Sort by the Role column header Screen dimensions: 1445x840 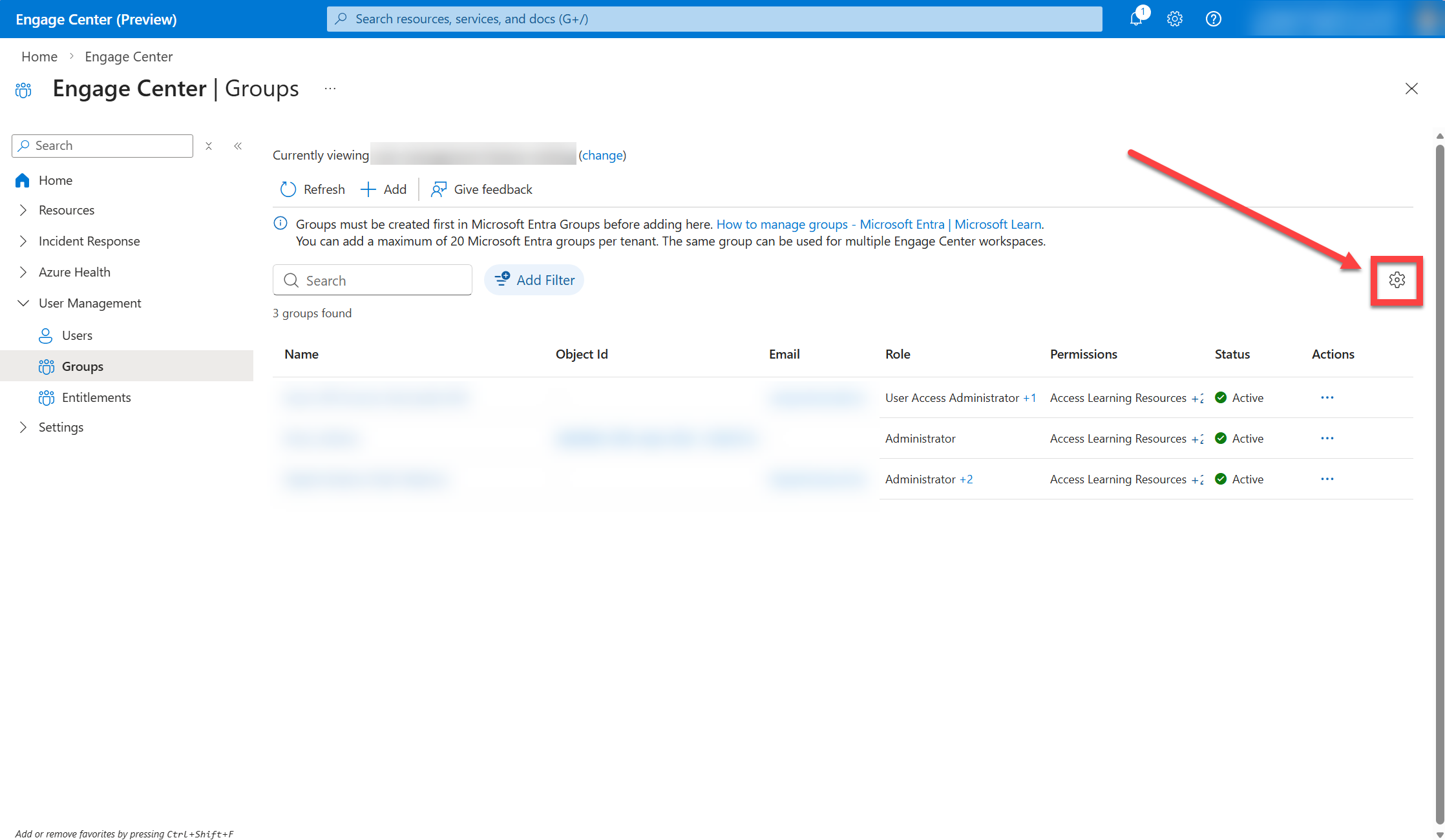(x=898, y=354)
